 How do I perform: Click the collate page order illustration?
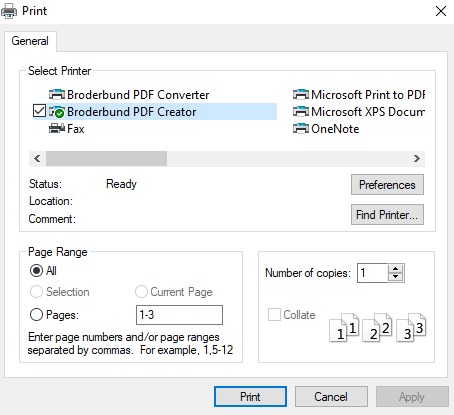point(378,327)
